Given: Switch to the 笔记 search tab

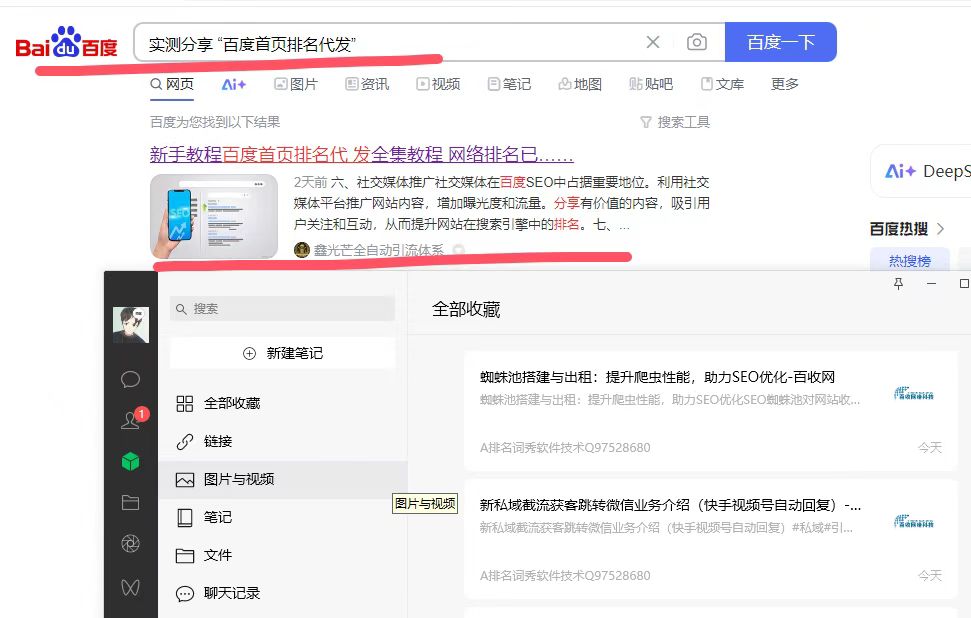Looking at the screenshot, I should point(509,84).
